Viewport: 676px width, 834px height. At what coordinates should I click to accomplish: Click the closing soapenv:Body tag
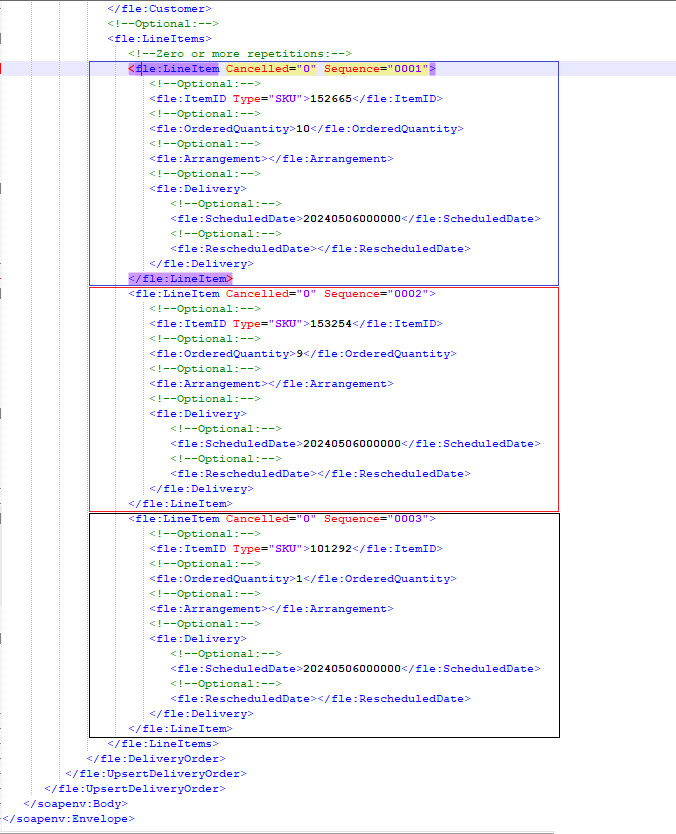tap(76, 804)
